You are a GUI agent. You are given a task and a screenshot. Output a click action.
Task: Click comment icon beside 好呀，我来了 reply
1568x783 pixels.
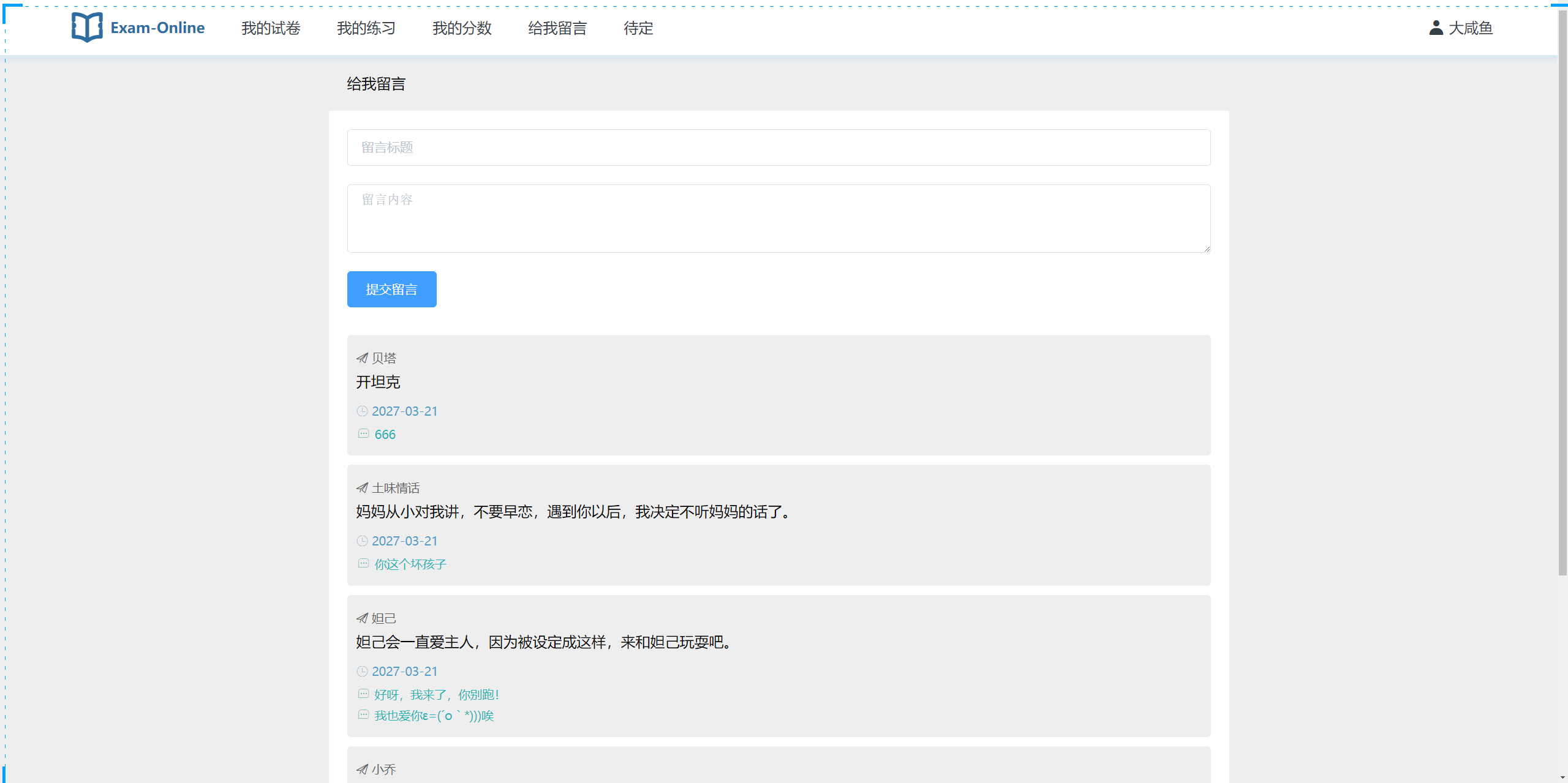(363, 694)
